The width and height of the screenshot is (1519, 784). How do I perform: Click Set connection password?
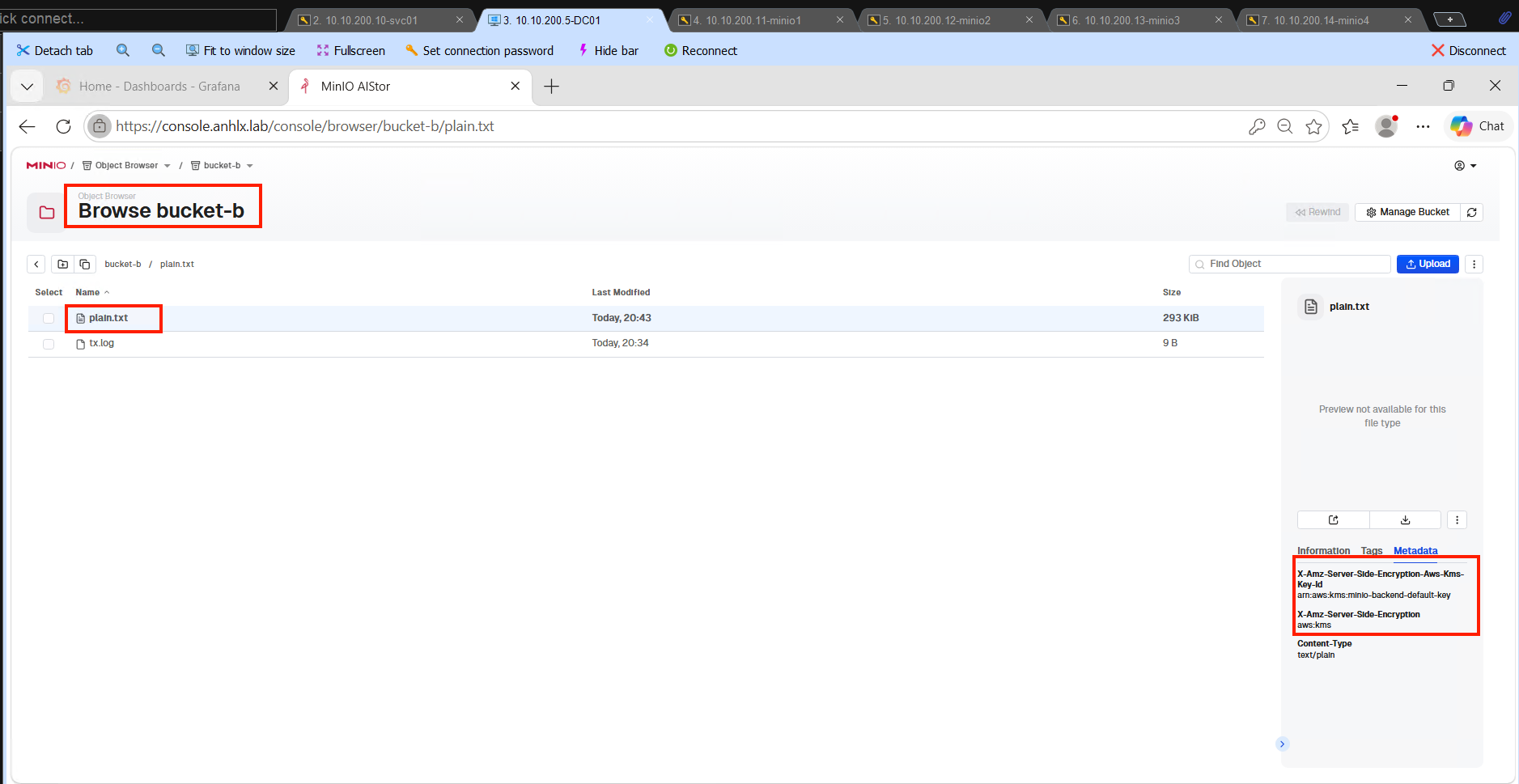click(x=479, y=50)
